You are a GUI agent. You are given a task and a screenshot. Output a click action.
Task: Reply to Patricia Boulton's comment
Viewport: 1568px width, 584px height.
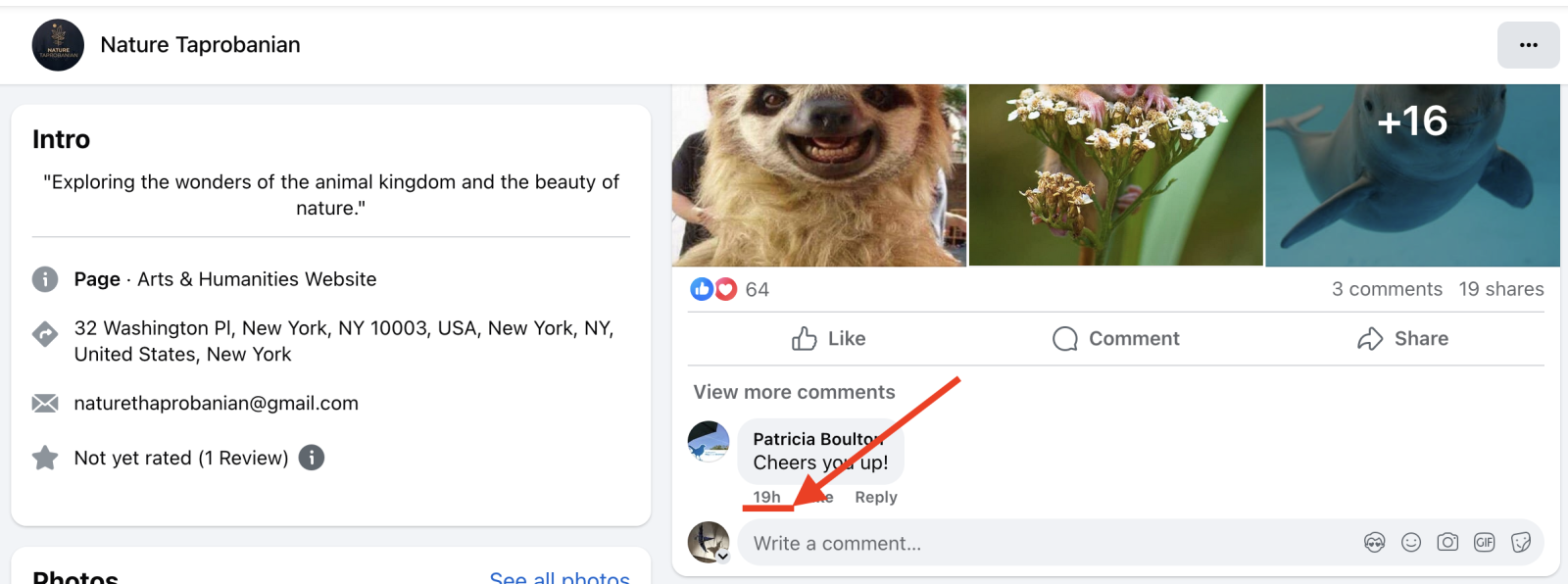(x=875, y=497)
